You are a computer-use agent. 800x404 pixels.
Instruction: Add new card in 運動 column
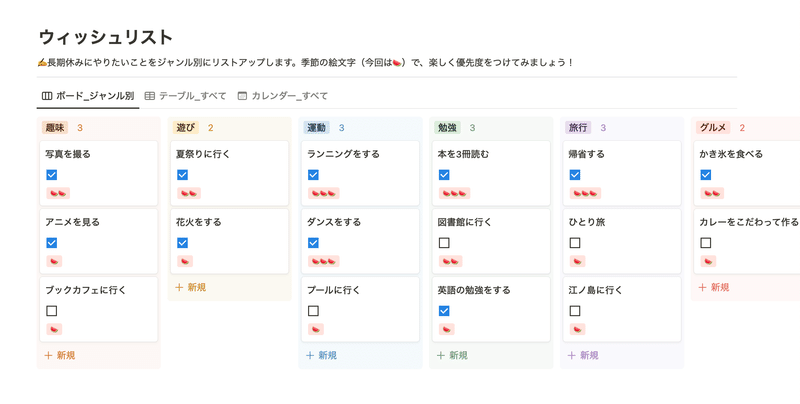pos(321,356)
